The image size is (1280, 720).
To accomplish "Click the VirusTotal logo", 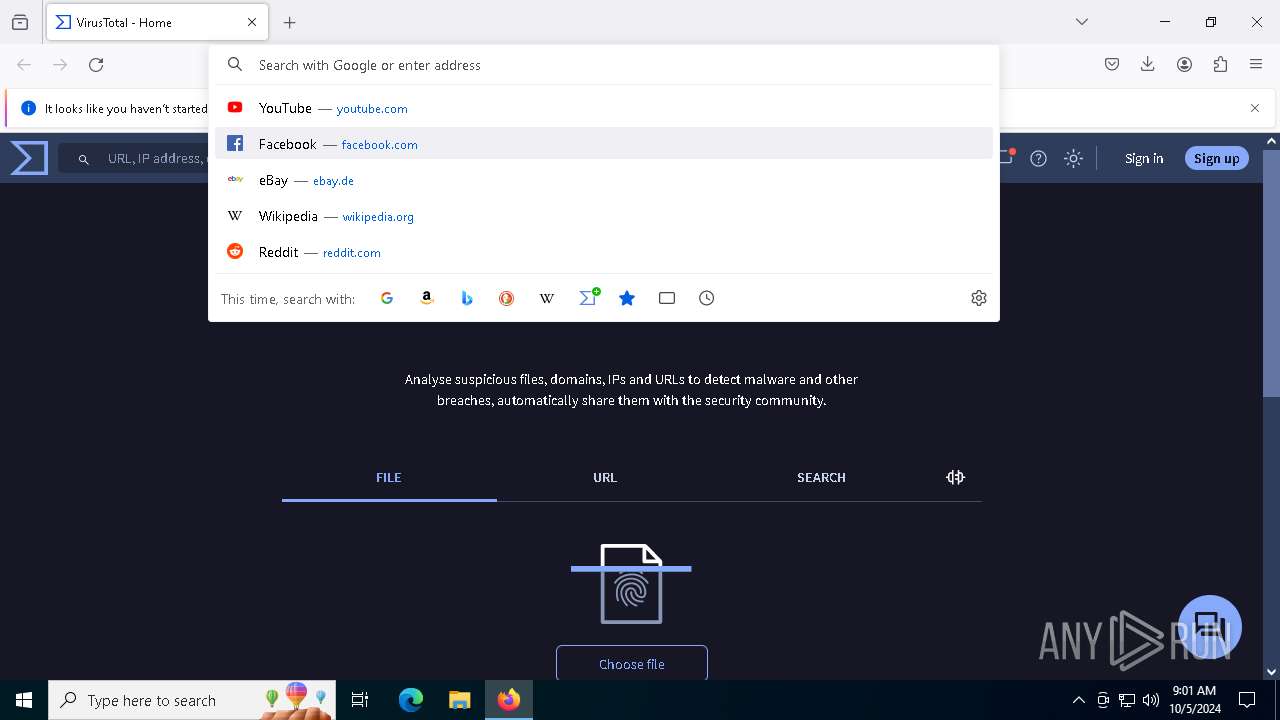I will (29, 158).
